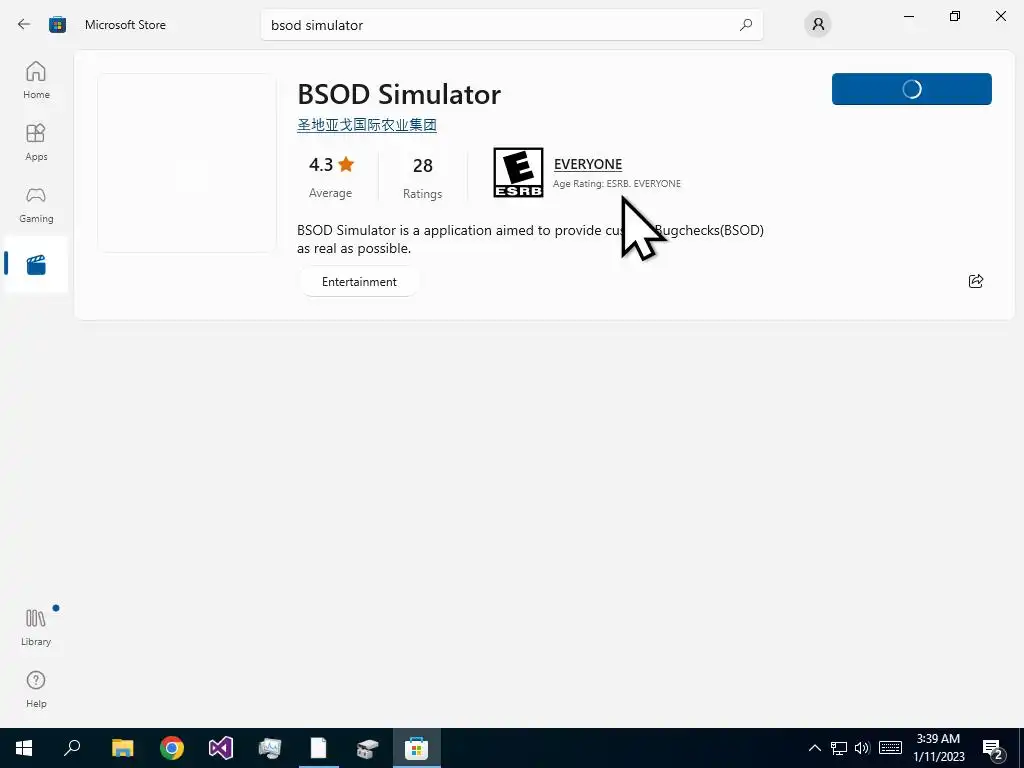The image size is (1024, 768).
Task: Click the search field containing 'bsod simulator'
Action: pyautogui.click(x=511, y=25)
